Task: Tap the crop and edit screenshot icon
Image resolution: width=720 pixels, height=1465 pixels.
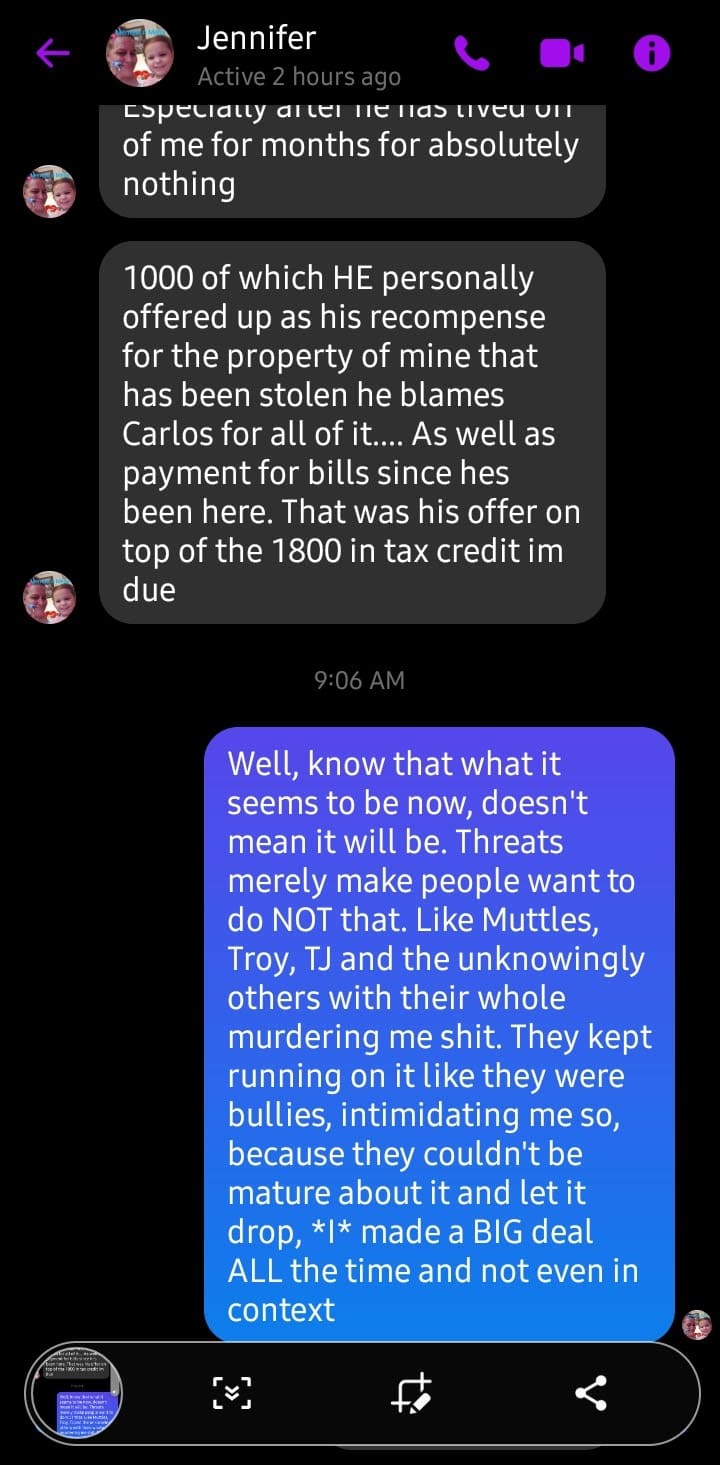Action: pos(412,1392)
